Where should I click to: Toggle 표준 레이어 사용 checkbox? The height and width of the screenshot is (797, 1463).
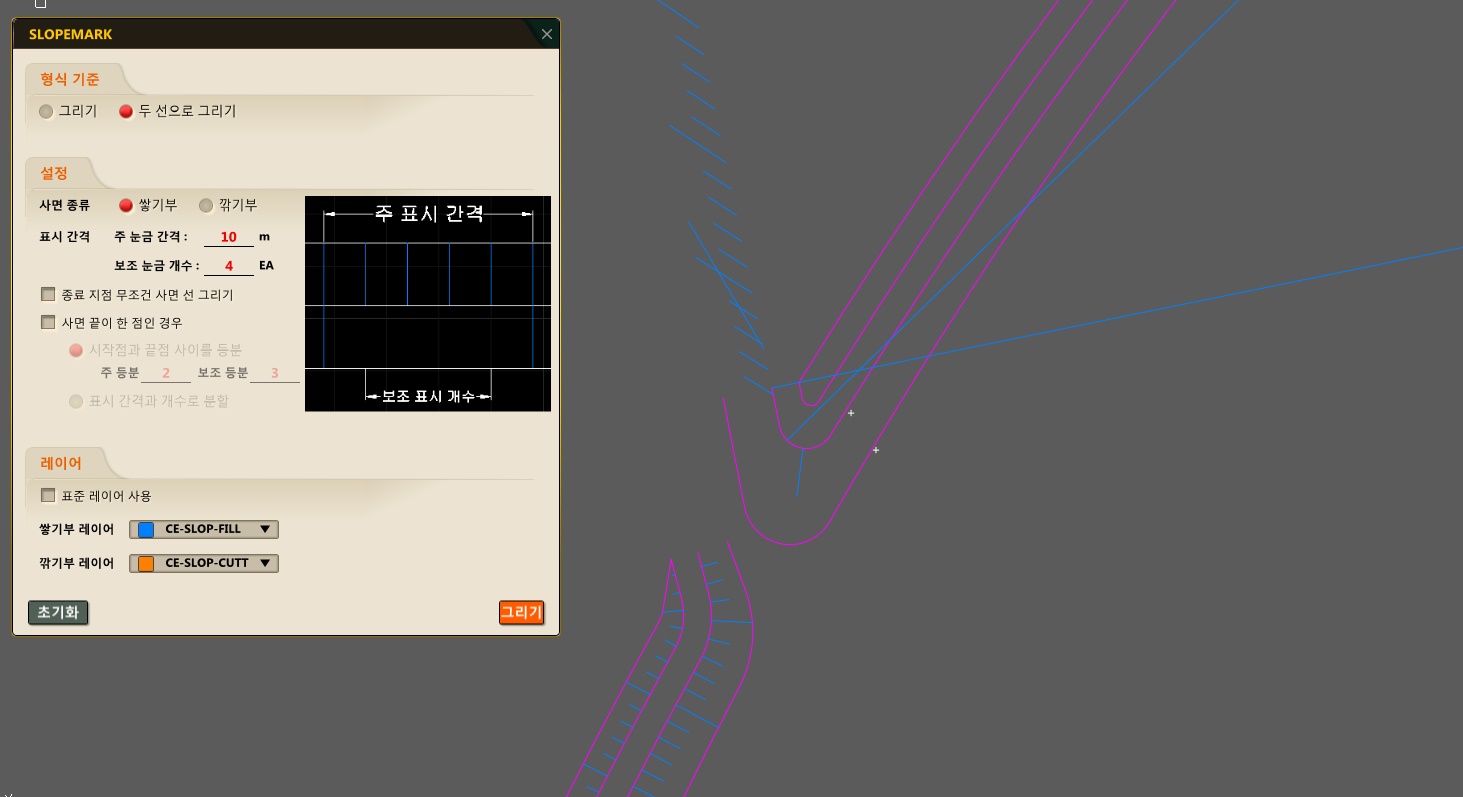coord(48,496)
